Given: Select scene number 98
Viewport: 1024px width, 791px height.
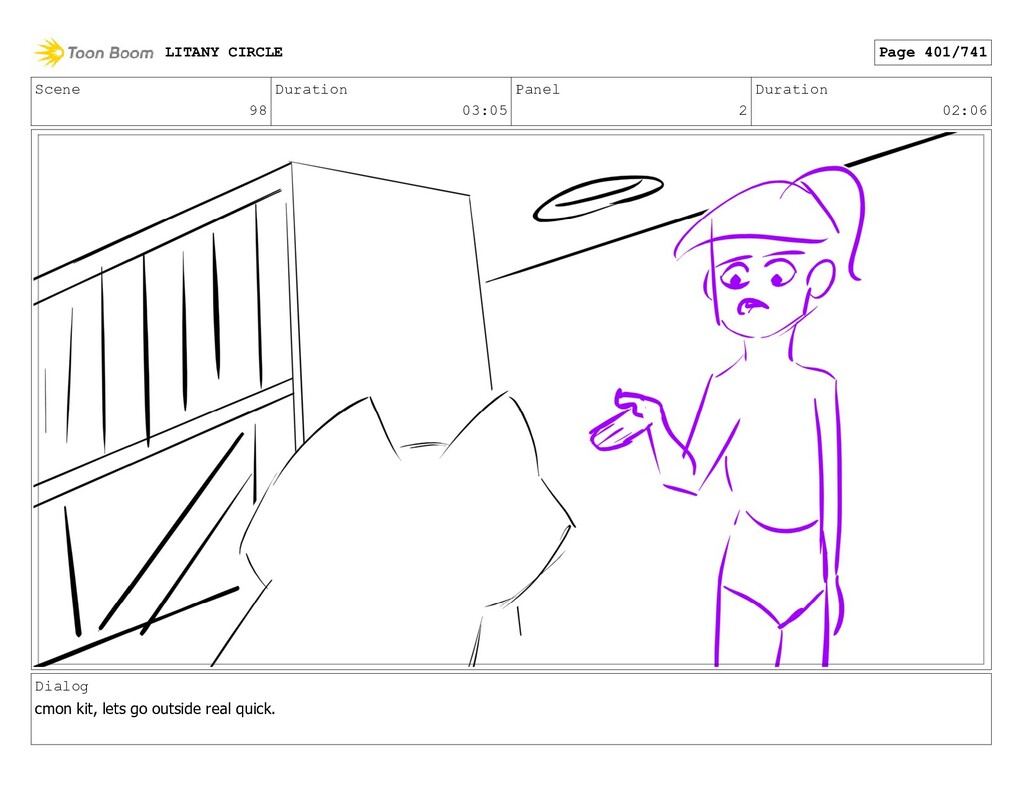Looking at the screenshot, I should pos(258,110).
